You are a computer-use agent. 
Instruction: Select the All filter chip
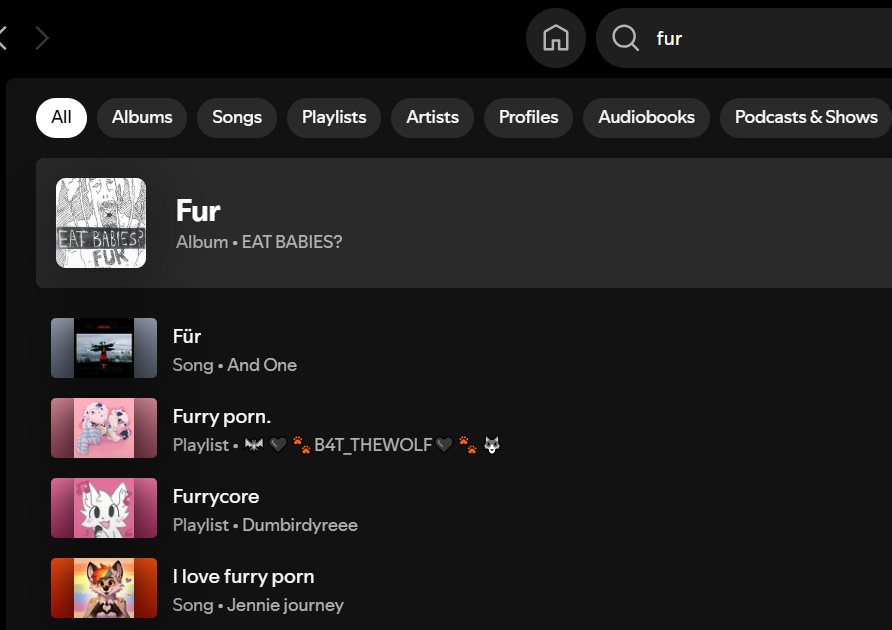pos(61,118)
